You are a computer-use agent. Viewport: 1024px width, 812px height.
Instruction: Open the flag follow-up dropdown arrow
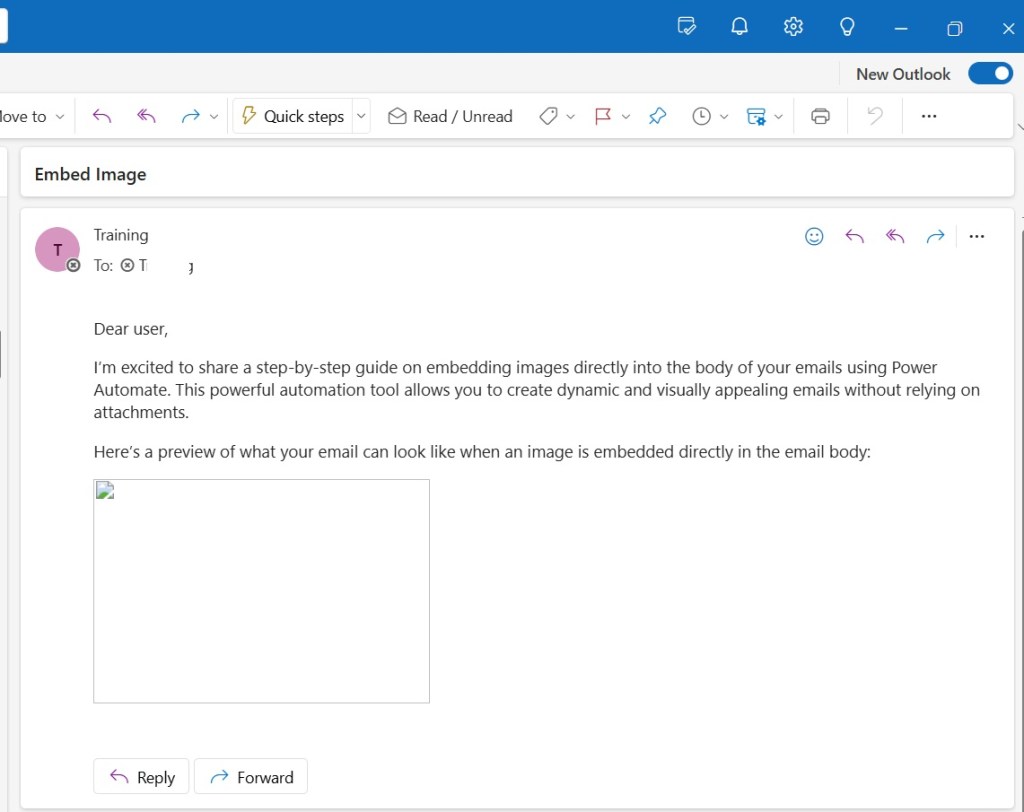pos(626,116)
